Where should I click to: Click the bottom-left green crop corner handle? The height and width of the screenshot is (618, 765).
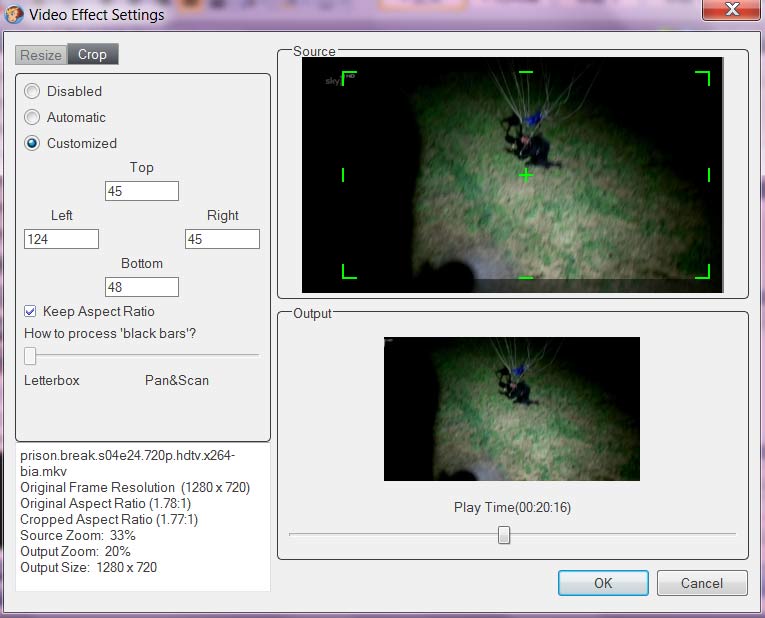point(348,273)
